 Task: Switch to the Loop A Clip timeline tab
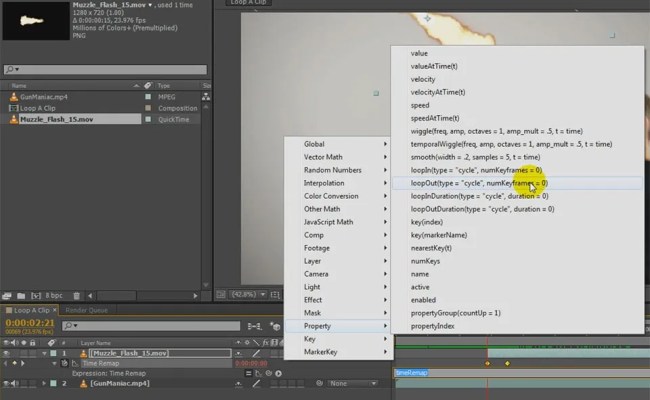click(31, 310)
